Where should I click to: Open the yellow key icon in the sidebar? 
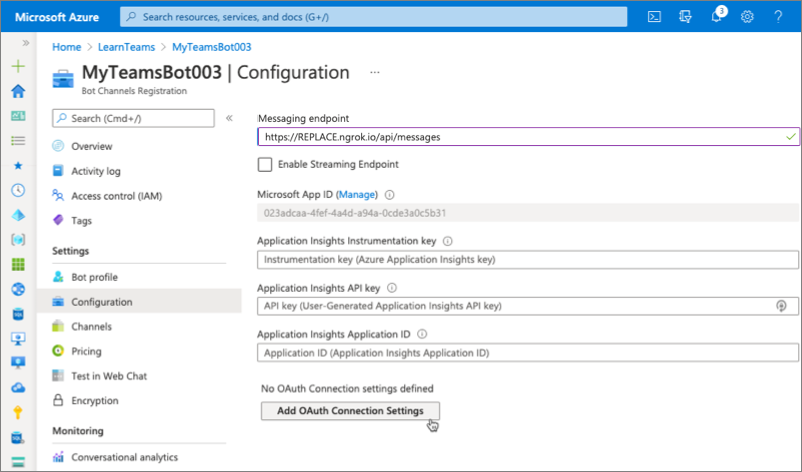[18, 412]
